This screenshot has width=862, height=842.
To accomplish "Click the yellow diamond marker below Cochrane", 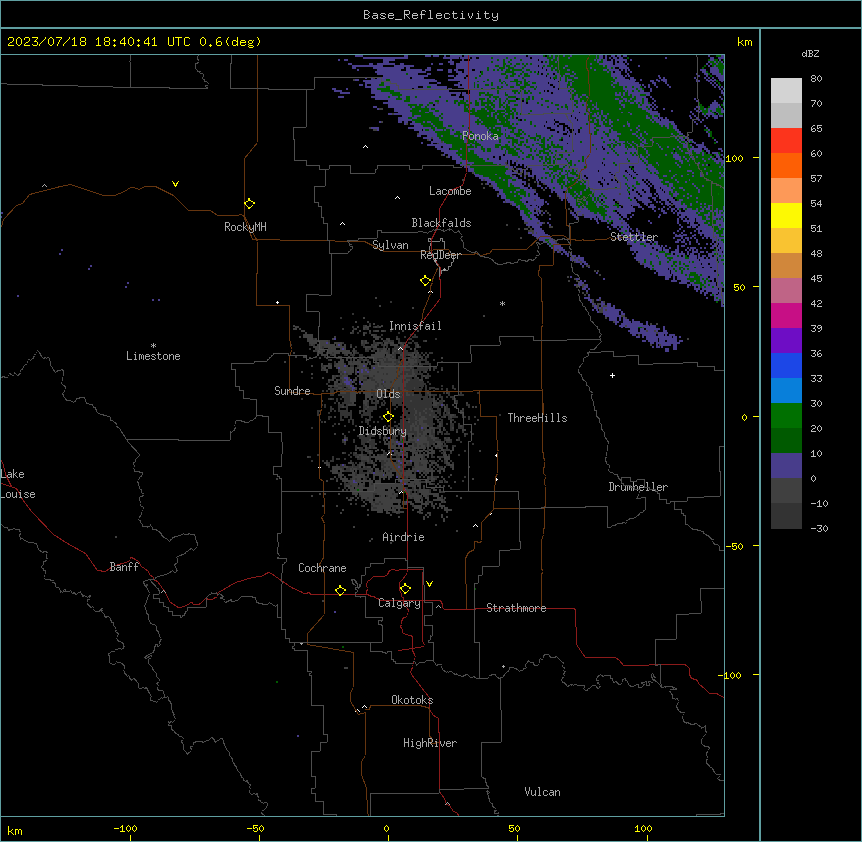I will click(340, 590).
